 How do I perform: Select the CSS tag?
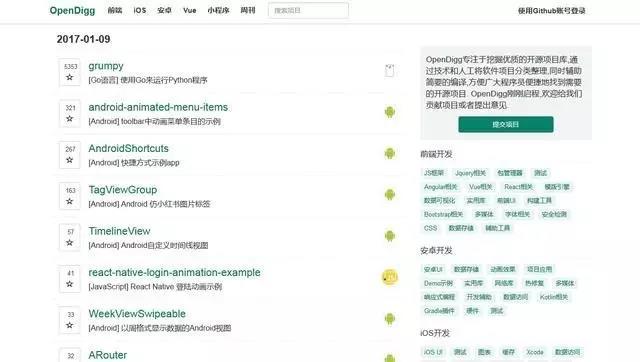pyautogui.click(x=430, y=228)
